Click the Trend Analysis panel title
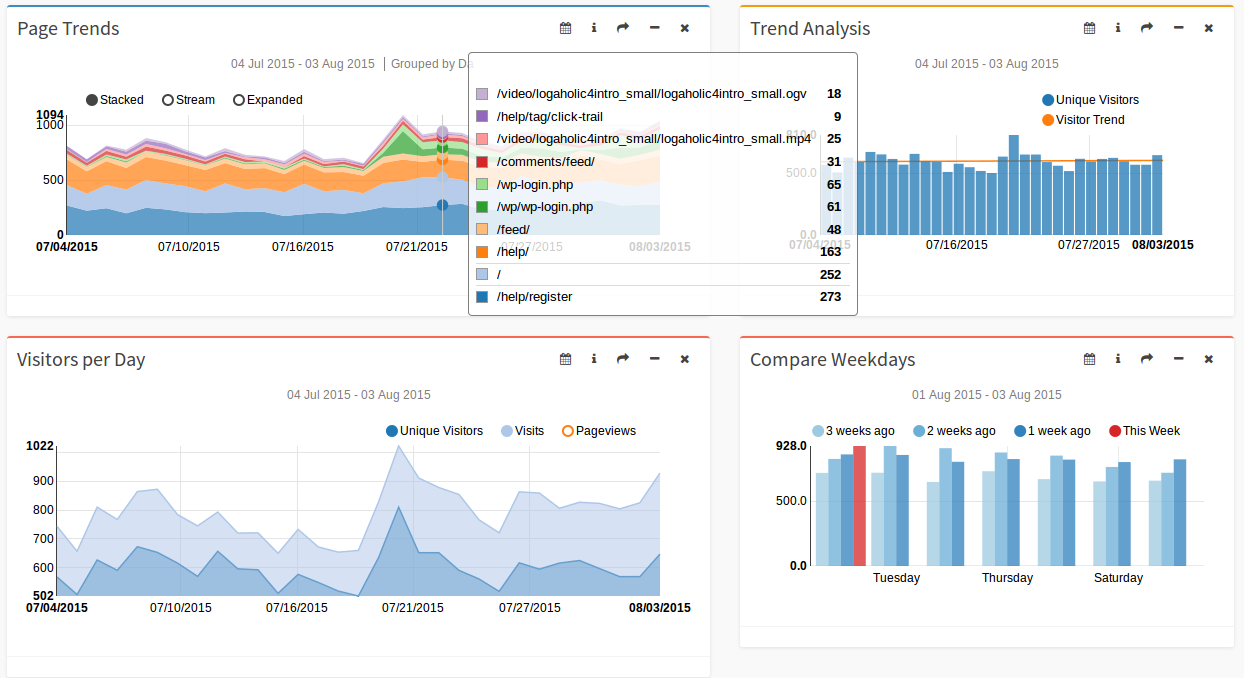1244x678 pixels. click(x=810, y=29)
